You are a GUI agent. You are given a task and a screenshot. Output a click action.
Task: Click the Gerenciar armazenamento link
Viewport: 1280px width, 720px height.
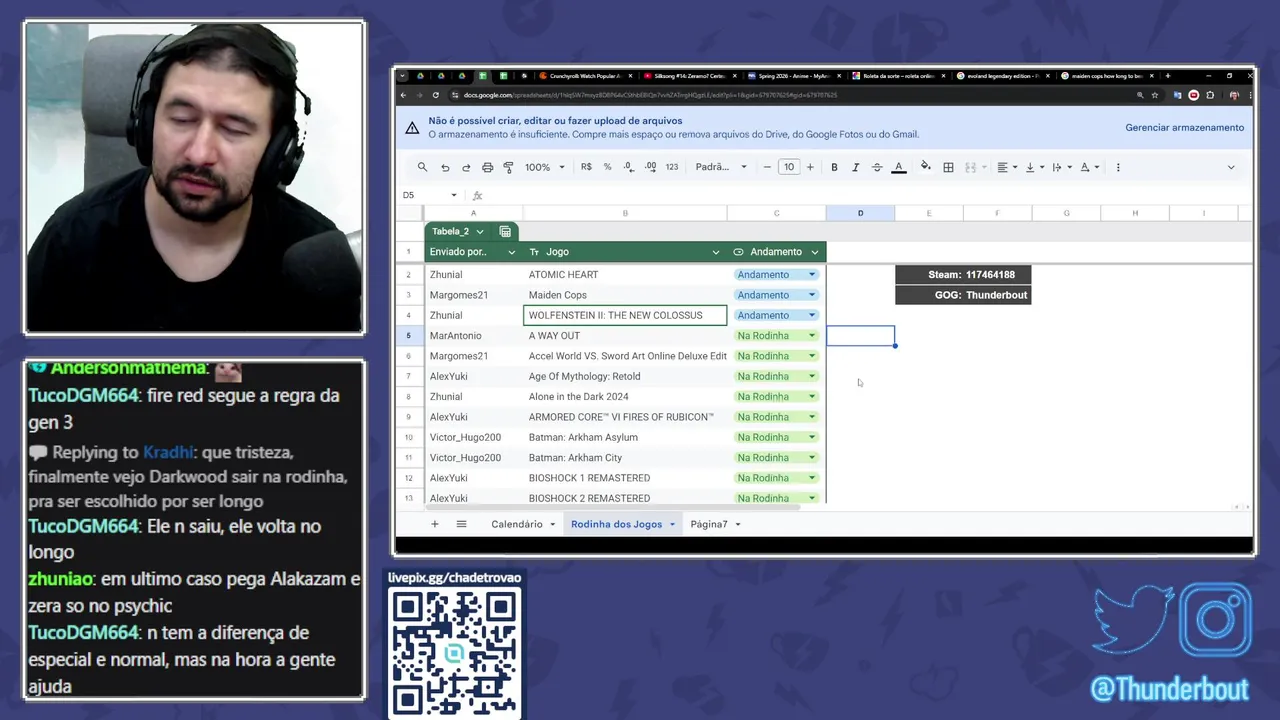(1184, 127)
